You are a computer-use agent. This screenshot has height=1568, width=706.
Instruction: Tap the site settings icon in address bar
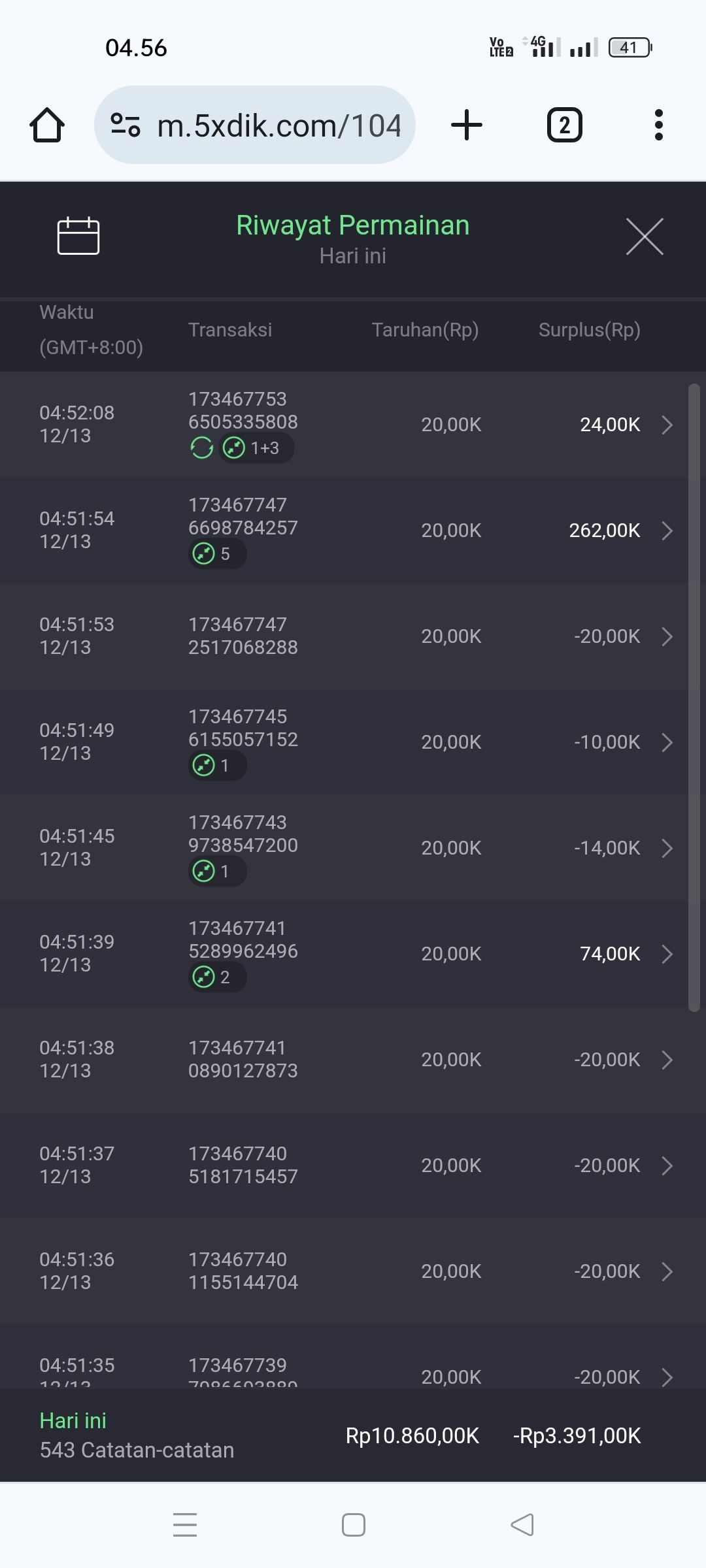tap(126, 125)
